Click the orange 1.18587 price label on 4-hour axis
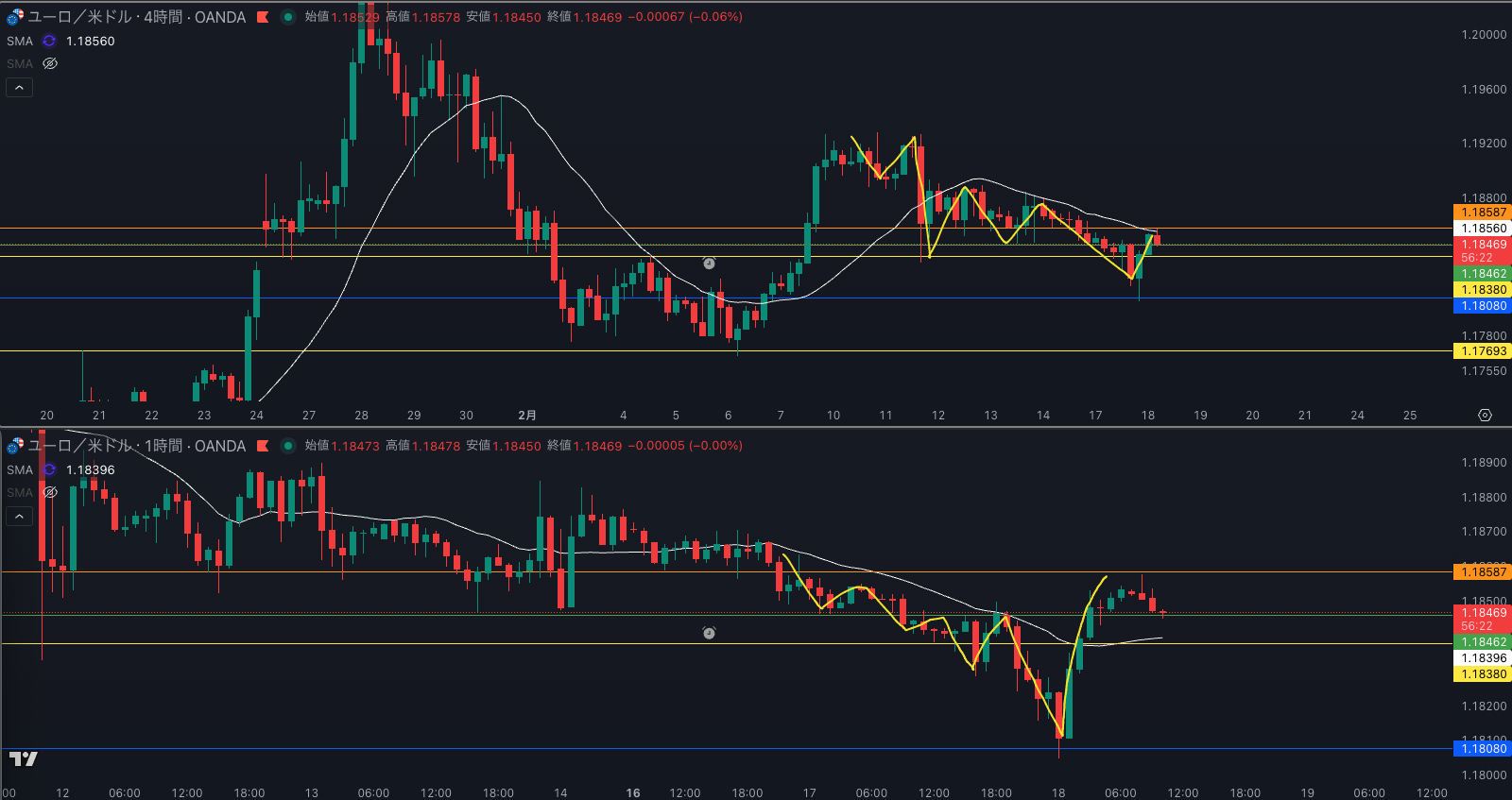Image resolution: width=1512 pixels, height=800 pixels. (x=1483, y=213)
